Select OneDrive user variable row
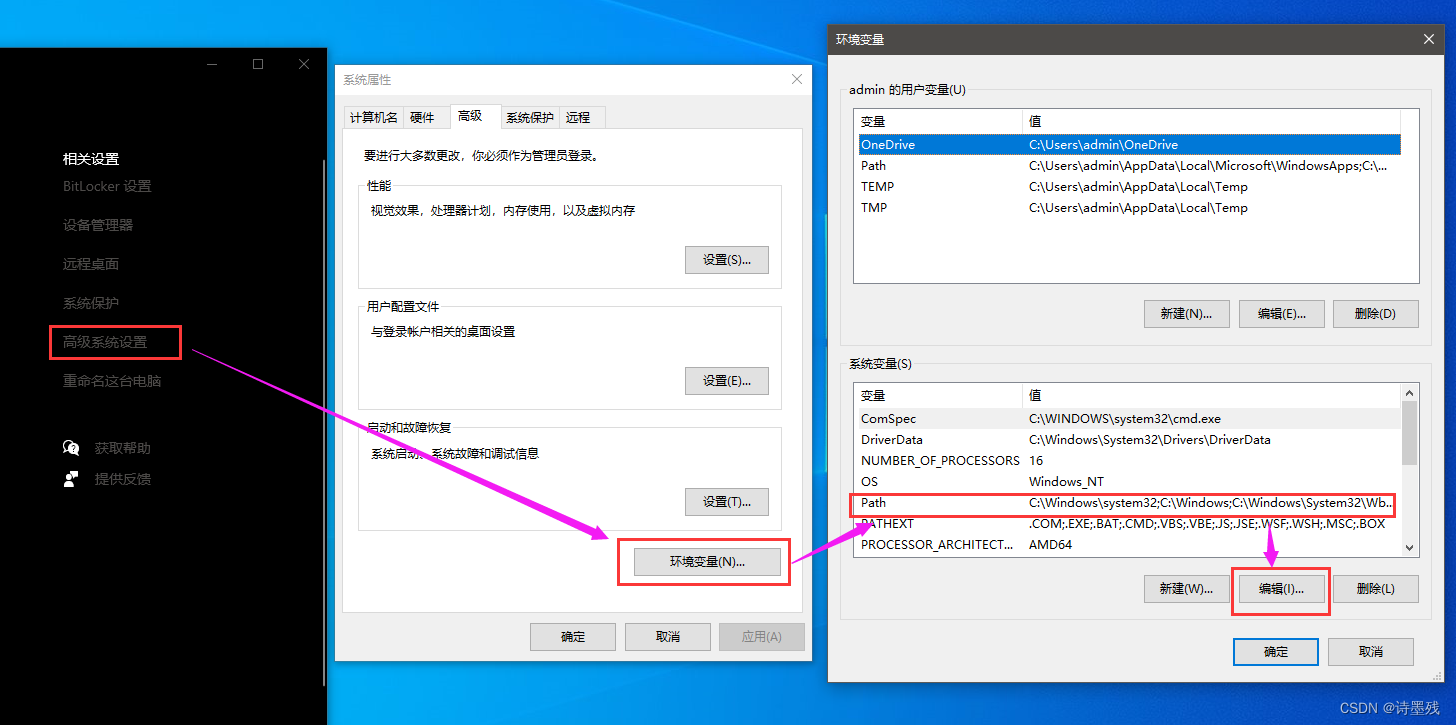Screen dimensions: 1456x725 pyautogui.click(x=1129, y=145)
